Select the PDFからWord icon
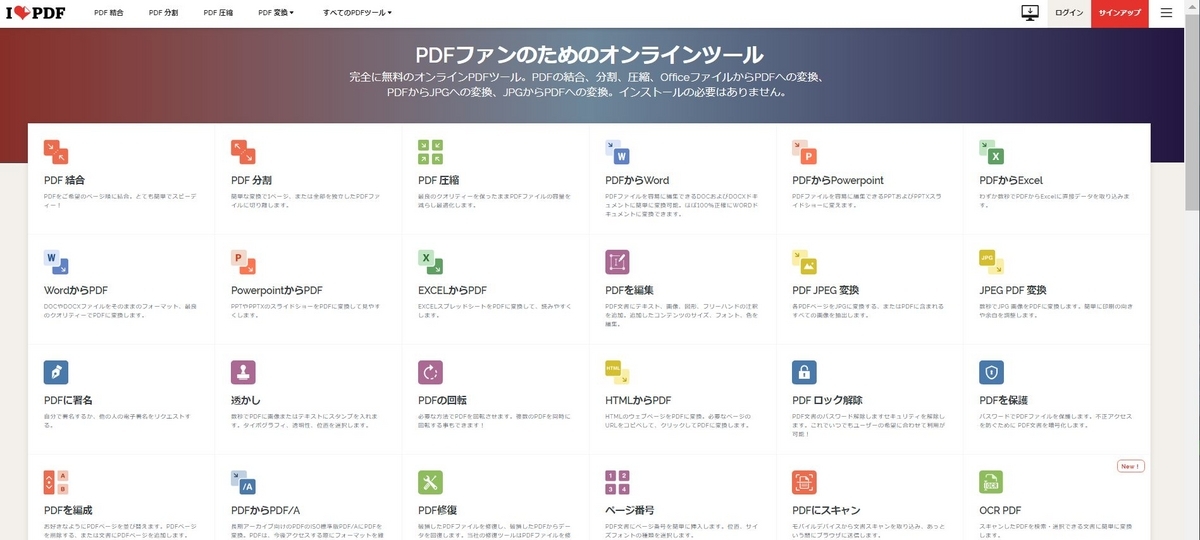This screenshot has height=540, width=1200. 617,151
